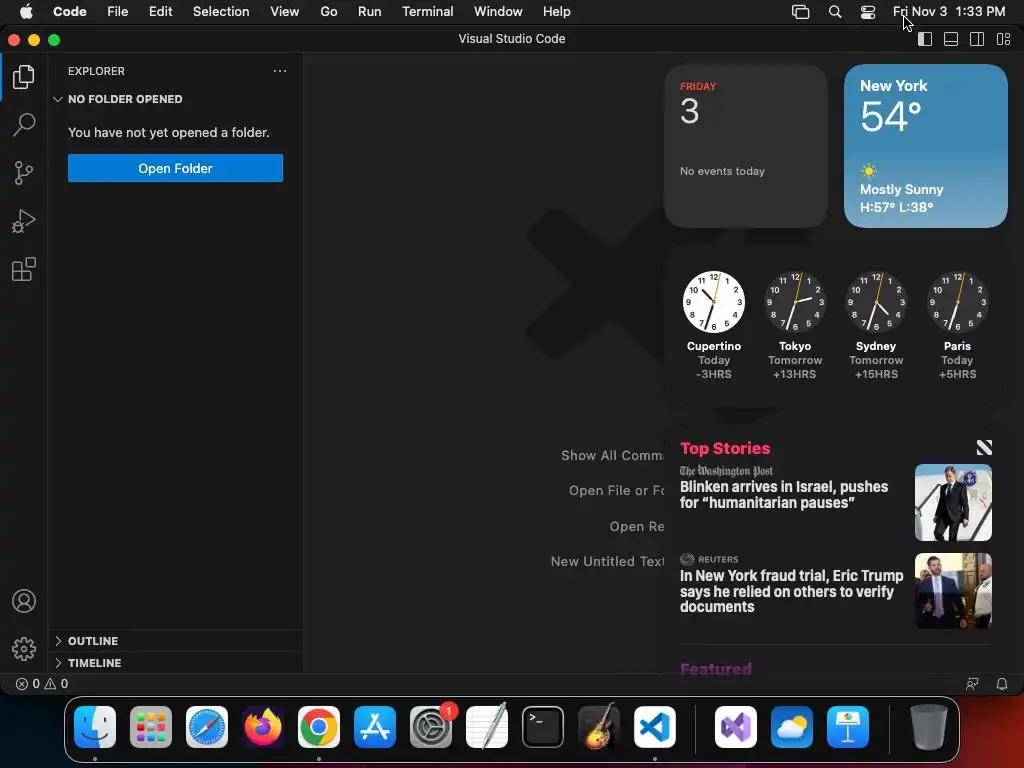
Task: Open the Blinken arrives in Israel story
Action: tap(835, 502)
